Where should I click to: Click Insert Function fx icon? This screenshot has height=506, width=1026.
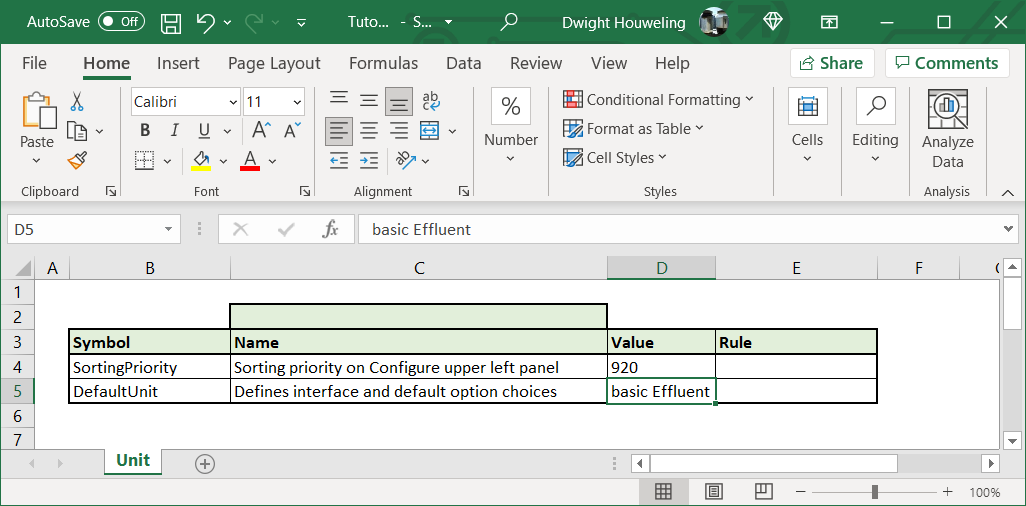(x=330, y=229)
